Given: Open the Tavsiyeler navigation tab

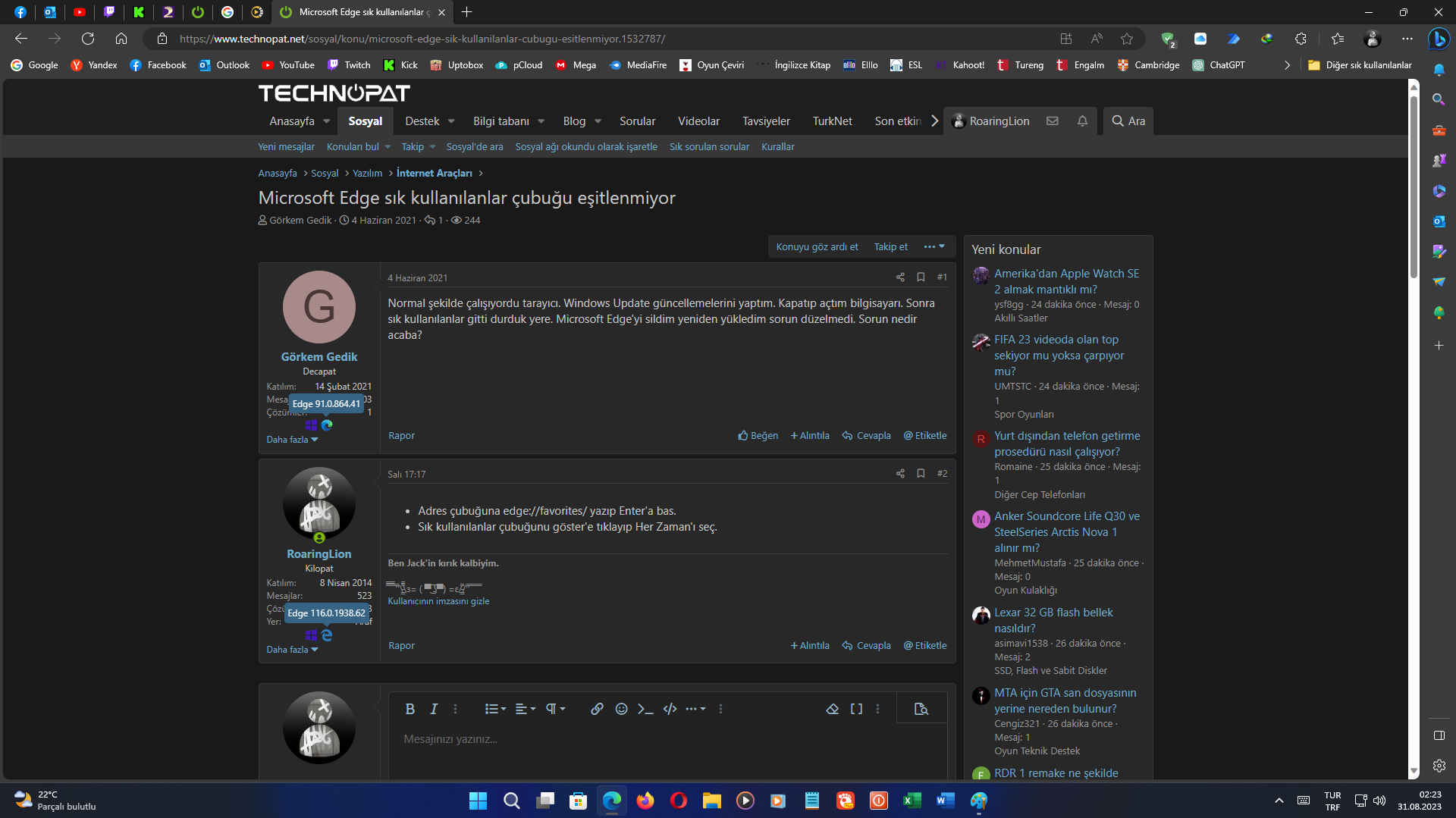Looking at the screenshot, I should (x=766, y=121).
